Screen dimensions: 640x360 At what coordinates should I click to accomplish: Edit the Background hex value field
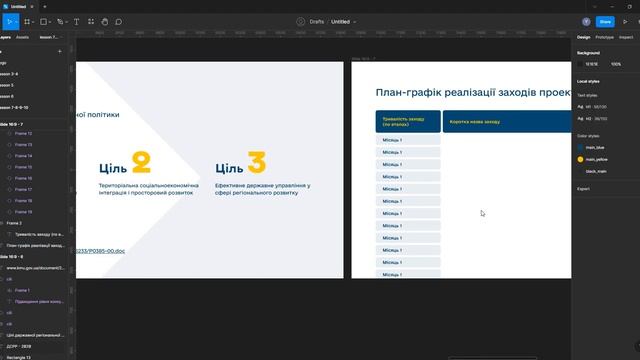[x=592, y=64]
